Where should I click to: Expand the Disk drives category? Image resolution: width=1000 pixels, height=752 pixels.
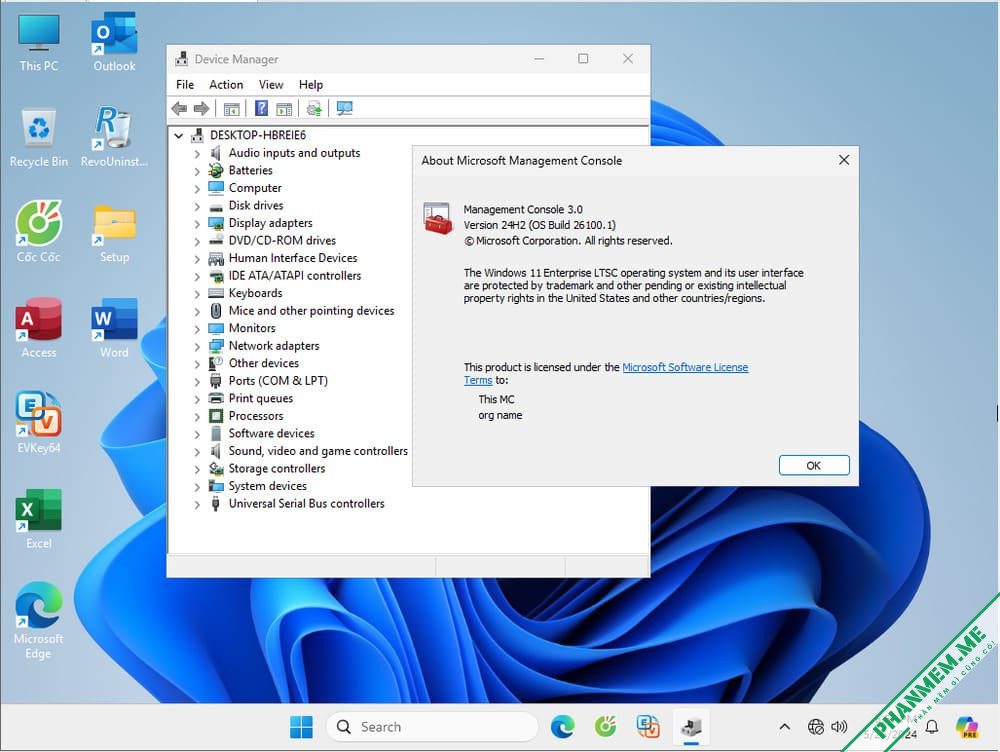(x=197, y=206)
